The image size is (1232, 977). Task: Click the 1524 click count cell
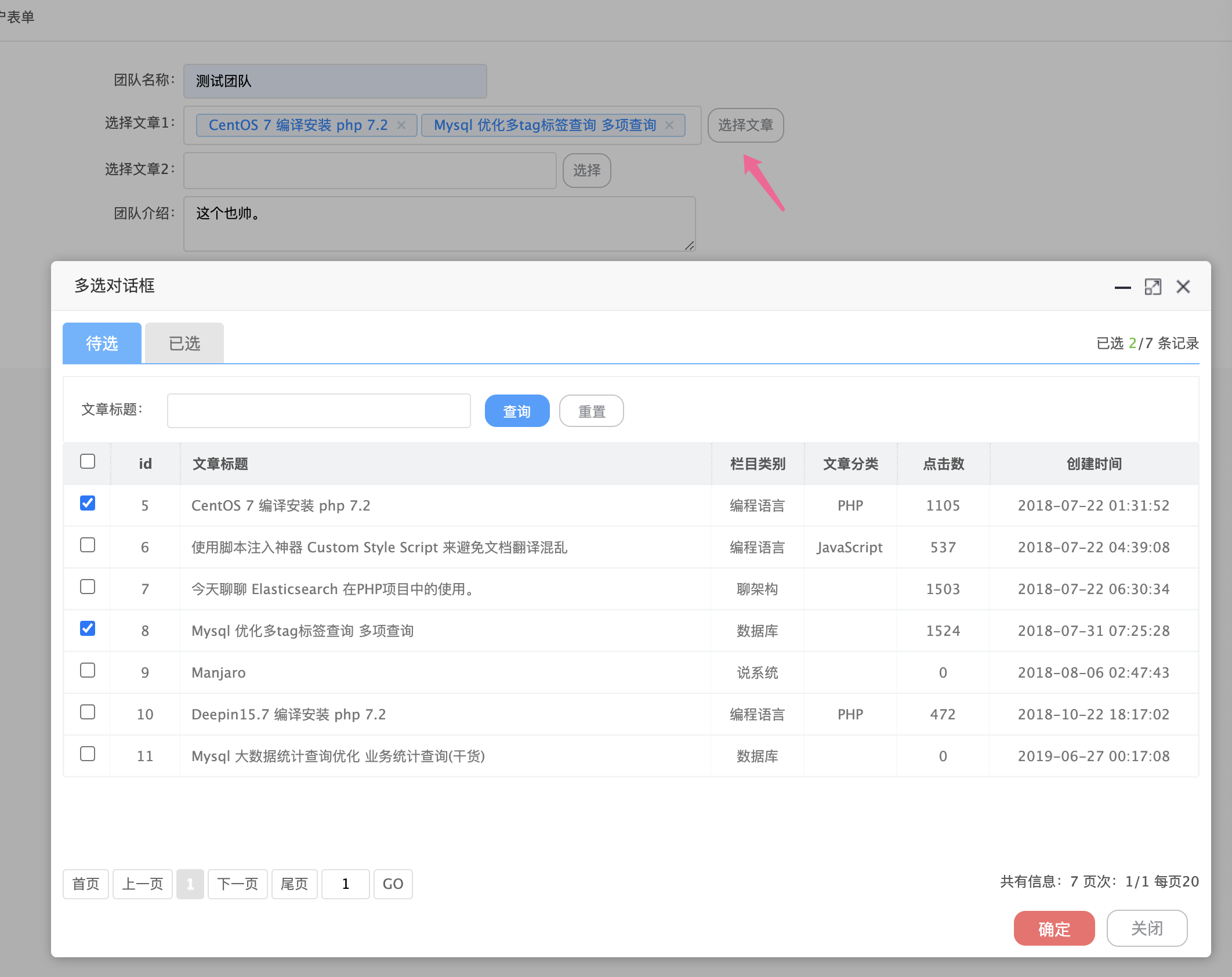[943, 631]
